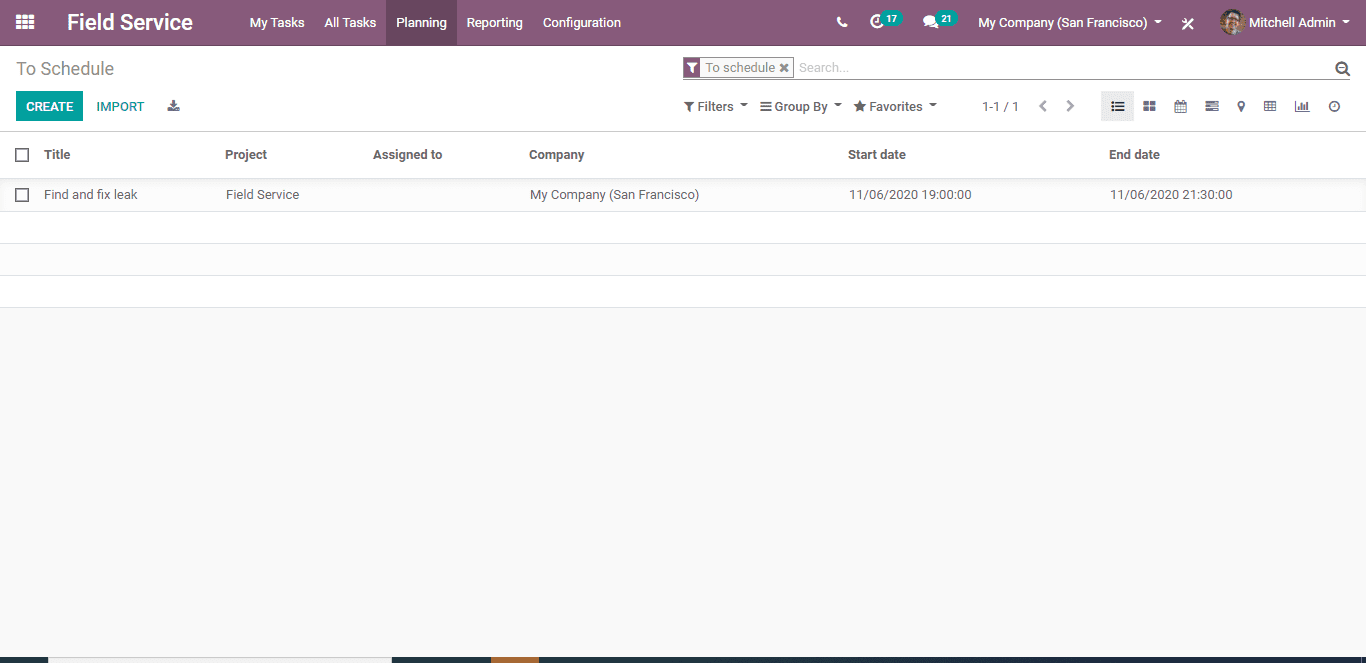This screenshot has height=663, width=1366.
Task: Open the Map view
Action: click(x=1241, y=106)
